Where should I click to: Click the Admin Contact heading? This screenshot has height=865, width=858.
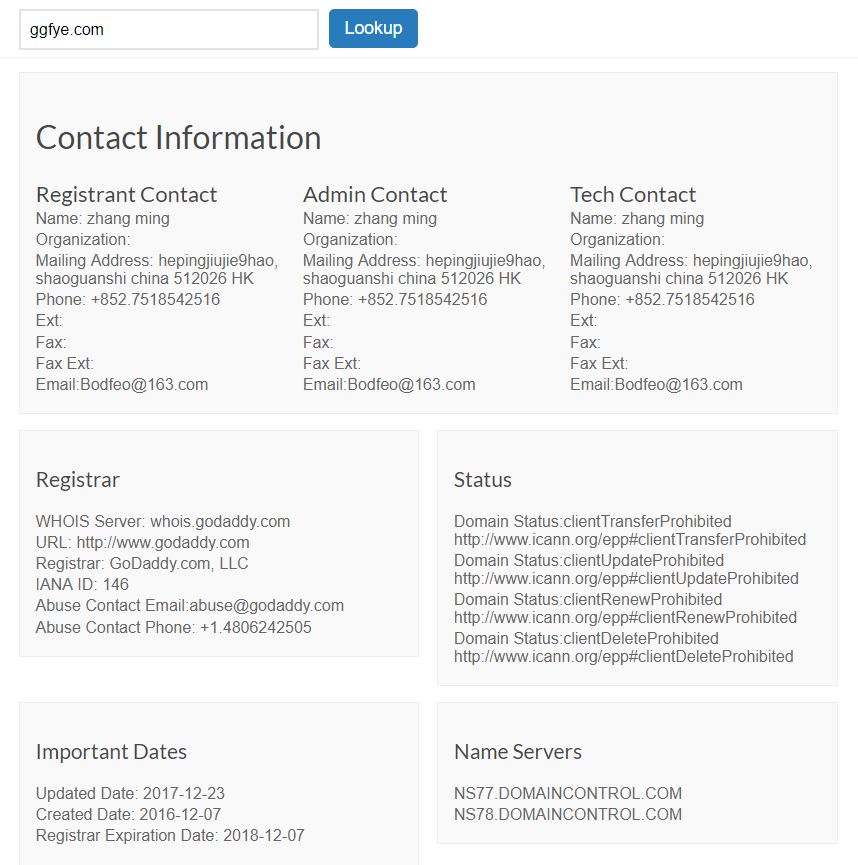click(x=375, y=195)
